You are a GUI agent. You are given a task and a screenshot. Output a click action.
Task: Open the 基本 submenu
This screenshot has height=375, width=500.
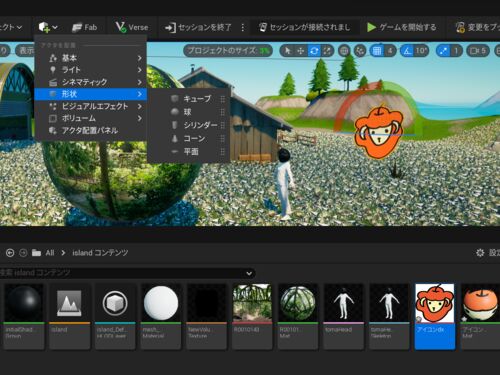pyautogui.click(x=91, y=58)
